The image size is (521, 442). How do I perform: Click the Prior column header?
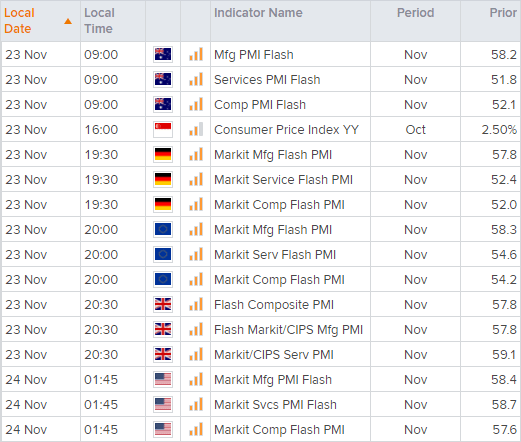[x=503, y=13]
